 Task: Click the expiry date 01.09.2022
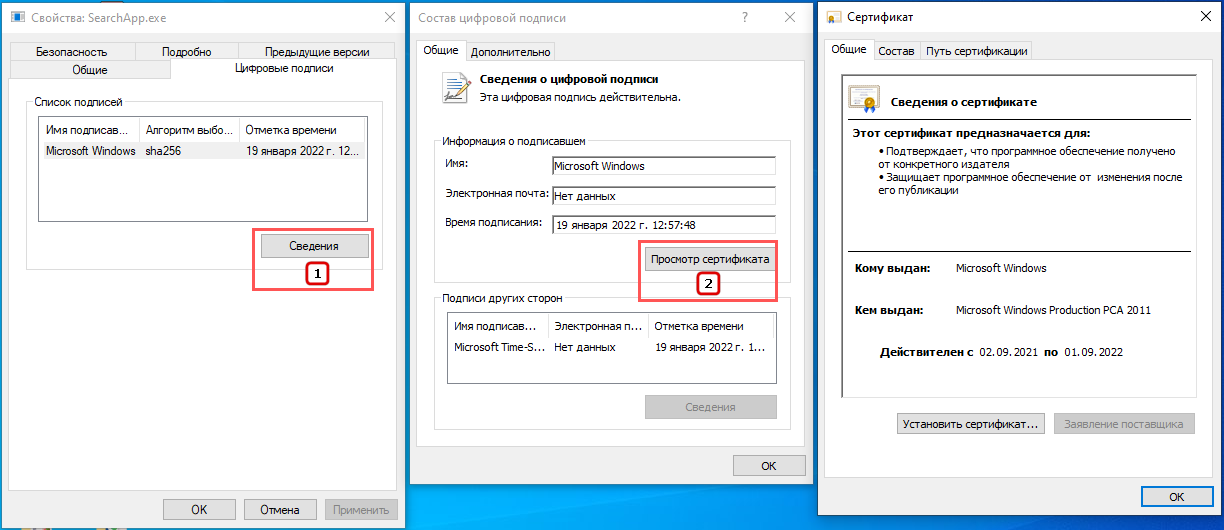(x=1094, y=352)
